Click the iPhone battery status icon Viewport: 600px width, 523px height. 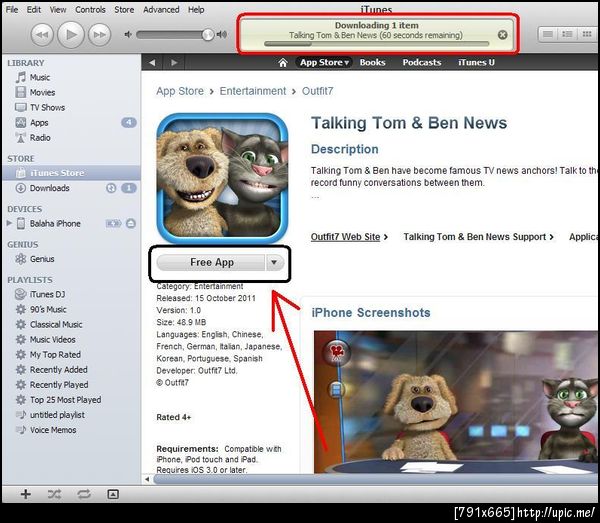click(114, 223)
